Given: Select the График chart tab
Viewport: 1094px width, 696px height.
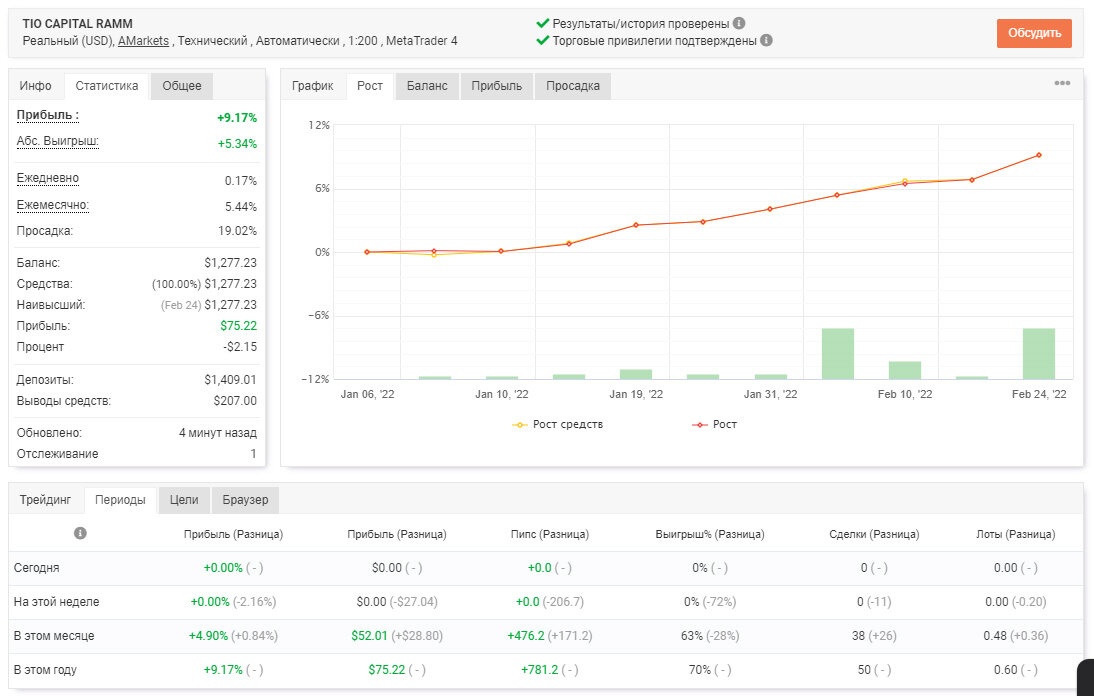Looking at the screenshot, I should (313, 86).
